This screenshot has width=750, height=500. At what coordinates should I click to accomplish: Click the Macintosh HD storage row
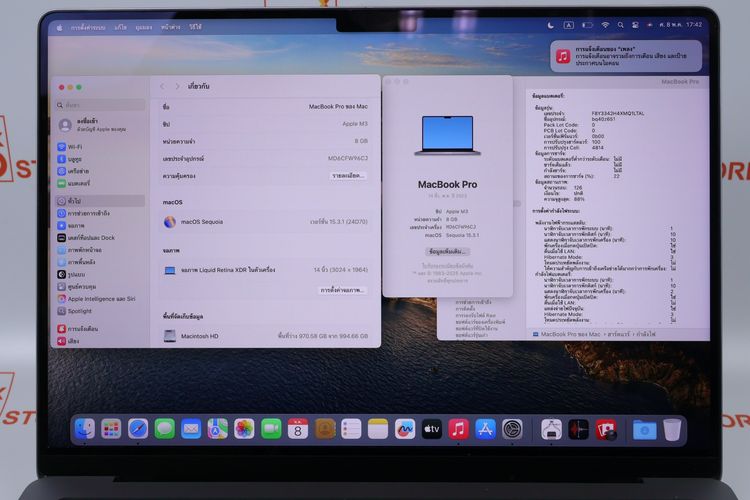(x=265, y=336)
